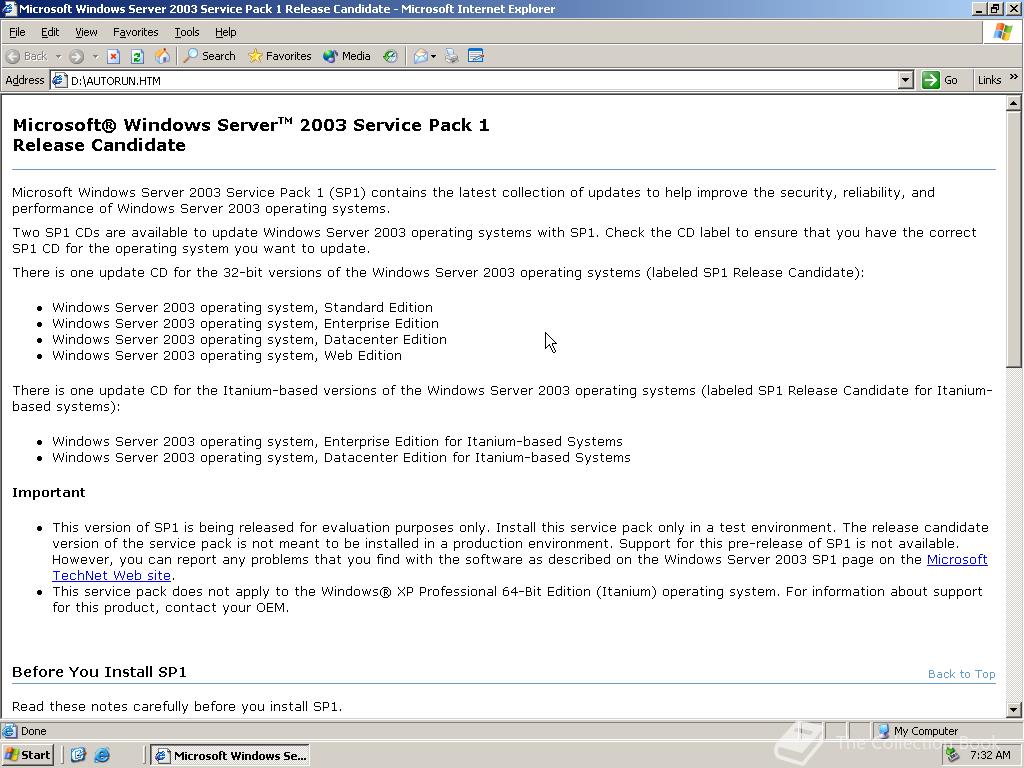Click My Computer zone in status bar
This screenshot has height=768, width=1024.
pos(918,731)
